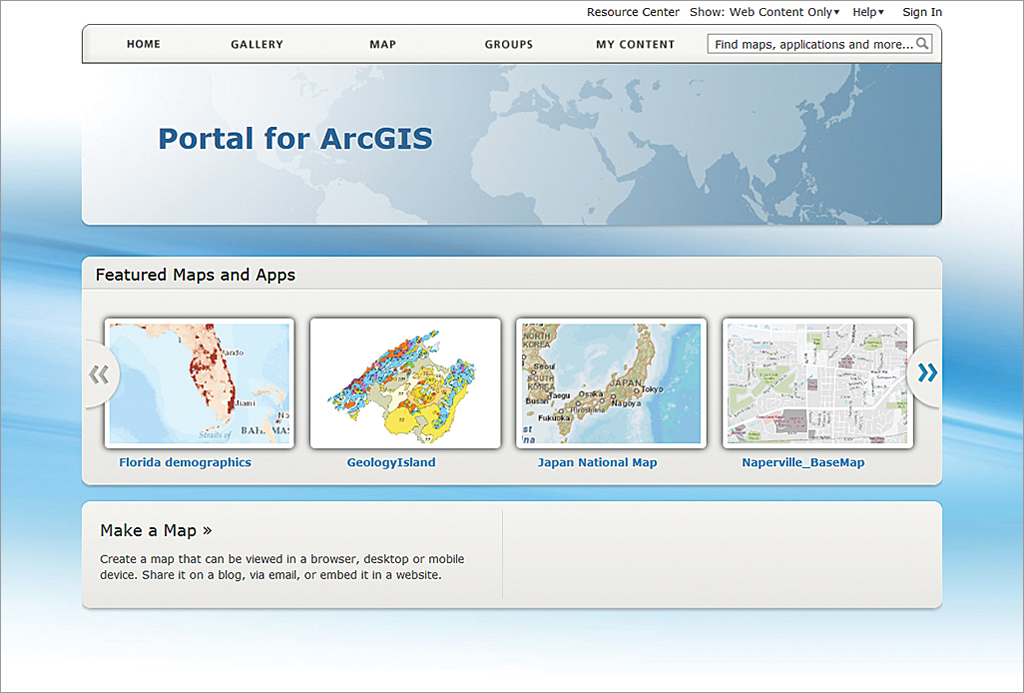
Task: Open the Show: Web Content Only dropdown
Action: point(764,12)
